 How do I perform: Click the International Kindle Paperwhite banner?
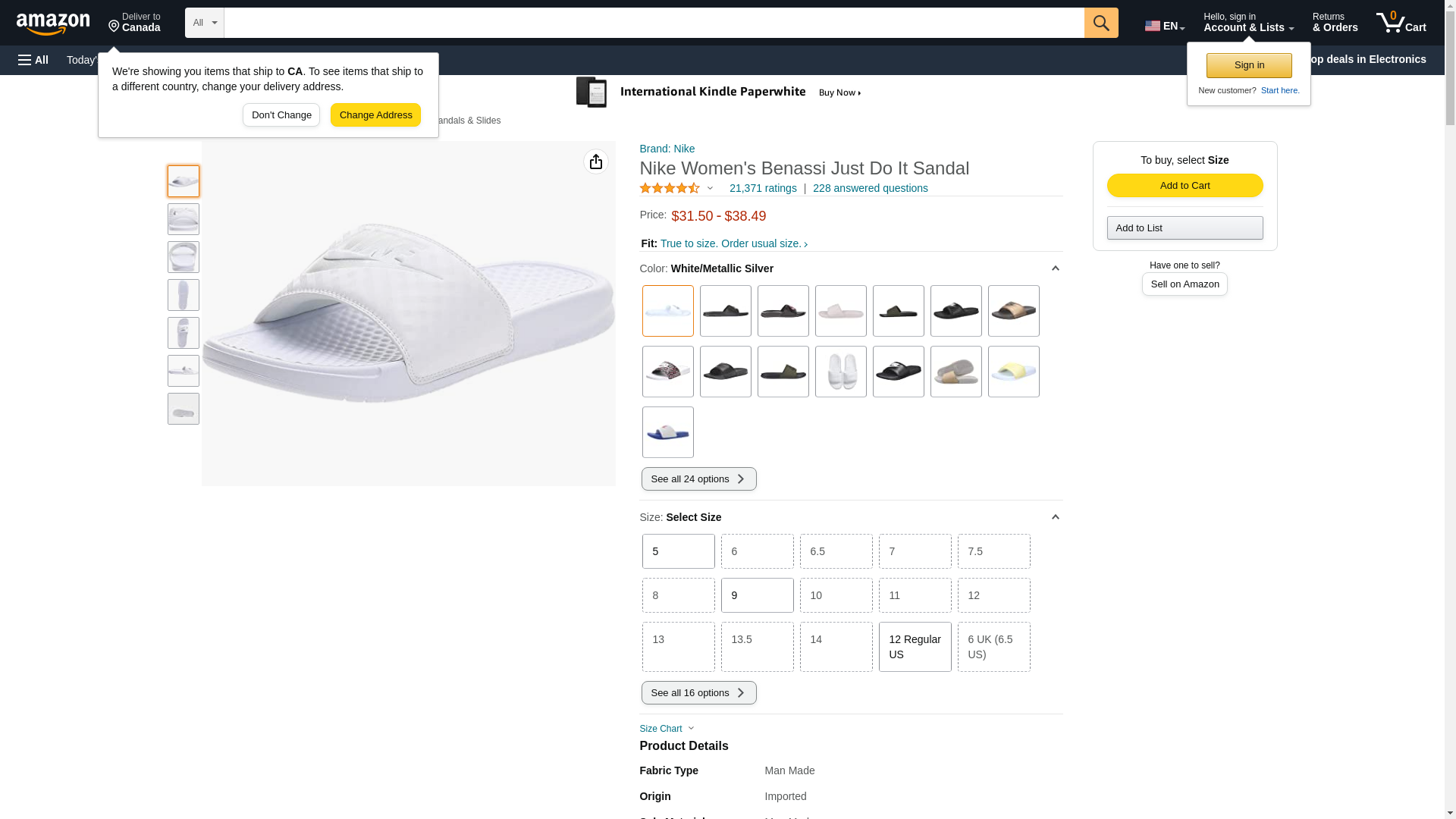click(x=719, y=93)
